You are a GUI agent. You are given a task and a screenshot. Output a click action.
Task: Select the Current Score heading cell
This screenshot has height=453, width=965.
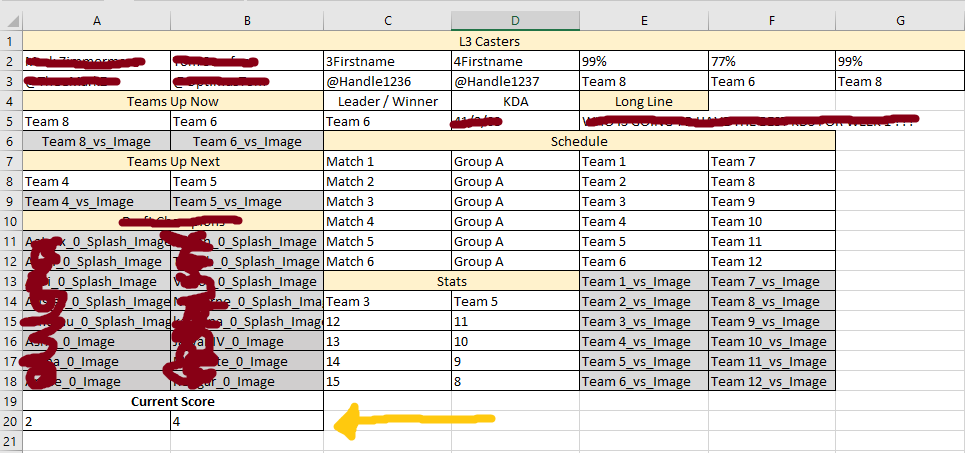(173, 401)
